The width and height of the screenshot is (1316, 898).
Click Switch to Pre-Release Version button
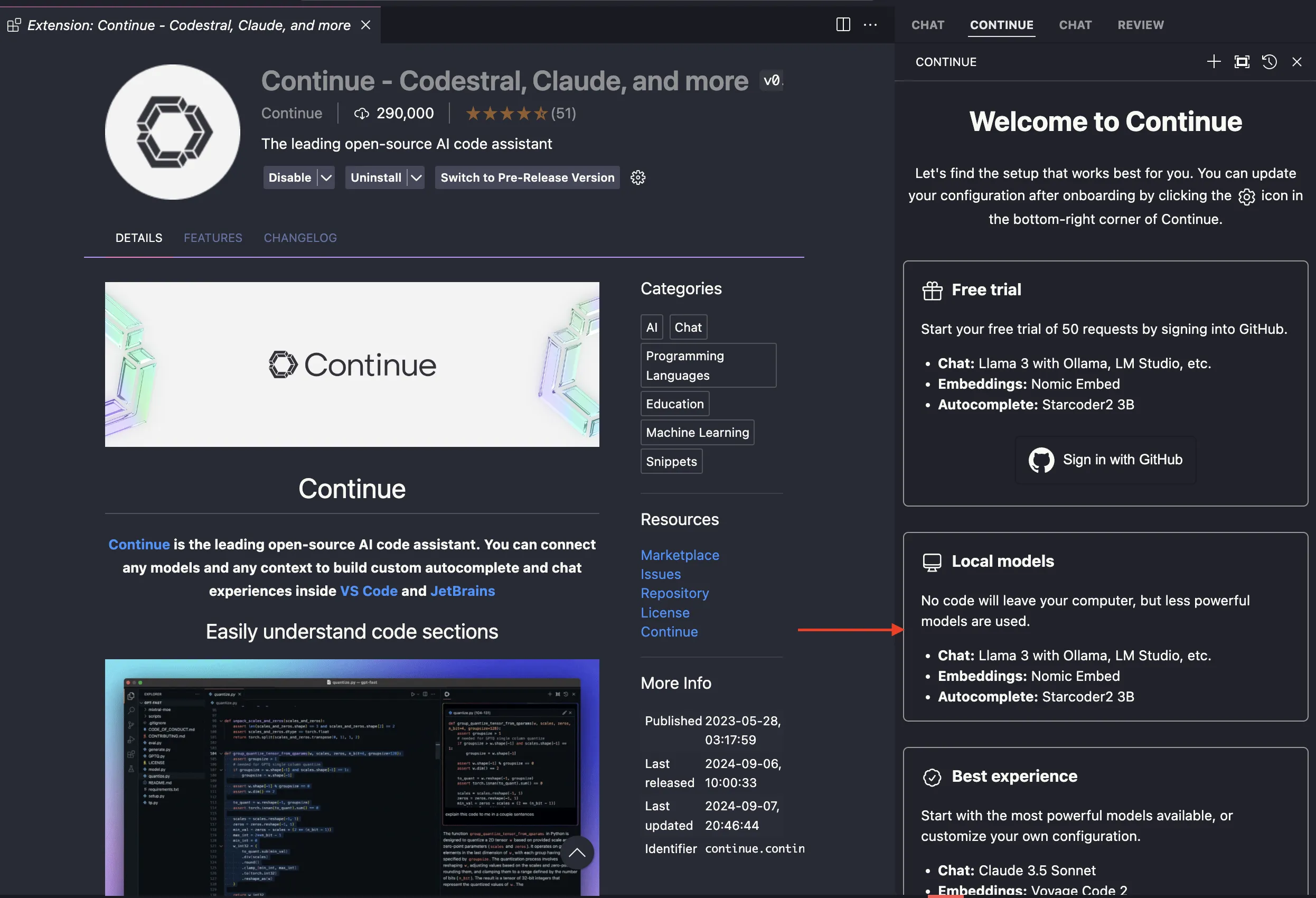tap(527, 178)
